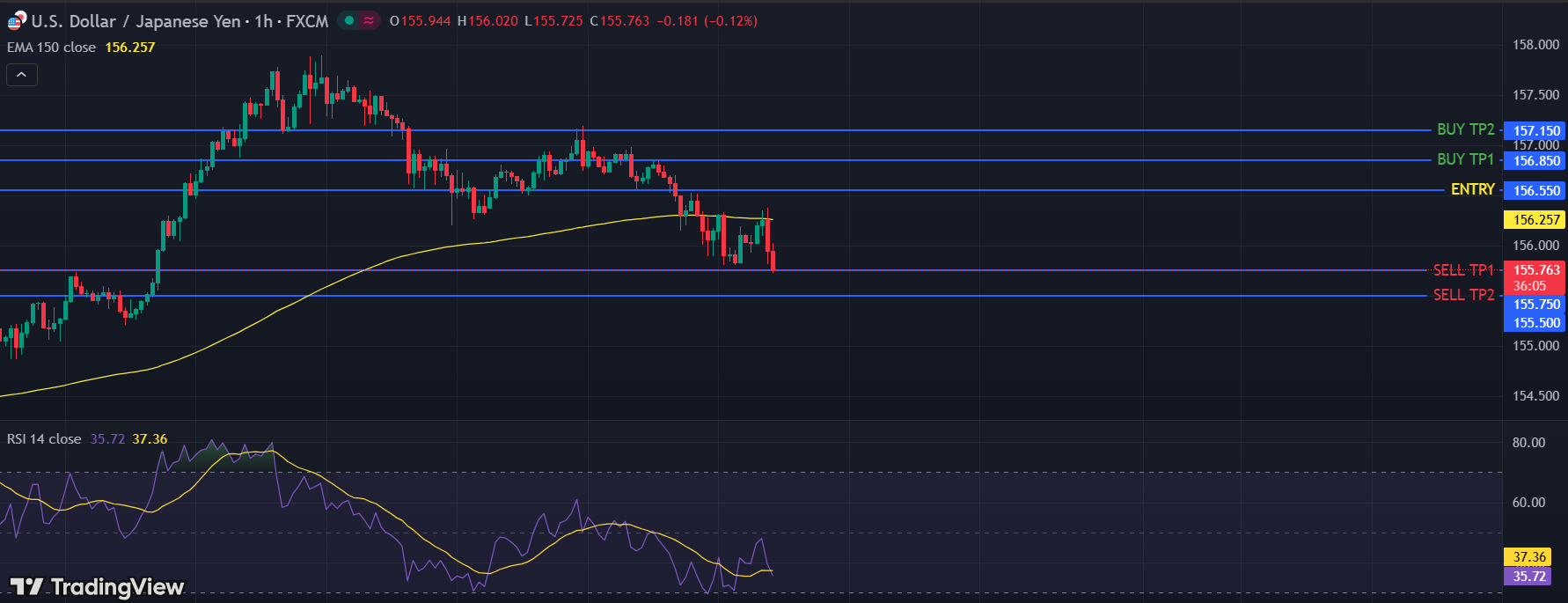The height and width of the screenshot is (603, 1568).
Task: Click the green market status dot
Action: pos(349,20)
